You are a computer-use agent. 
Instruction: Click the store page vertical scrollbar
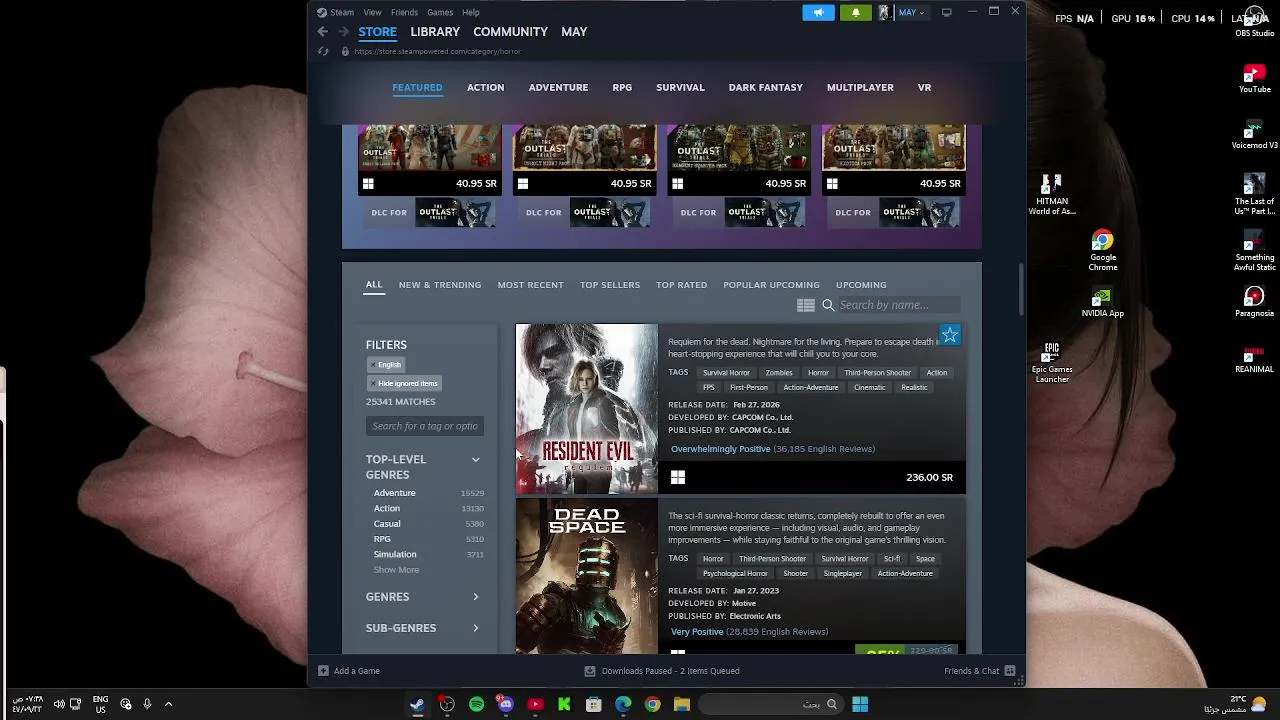tap(1020, 289)
